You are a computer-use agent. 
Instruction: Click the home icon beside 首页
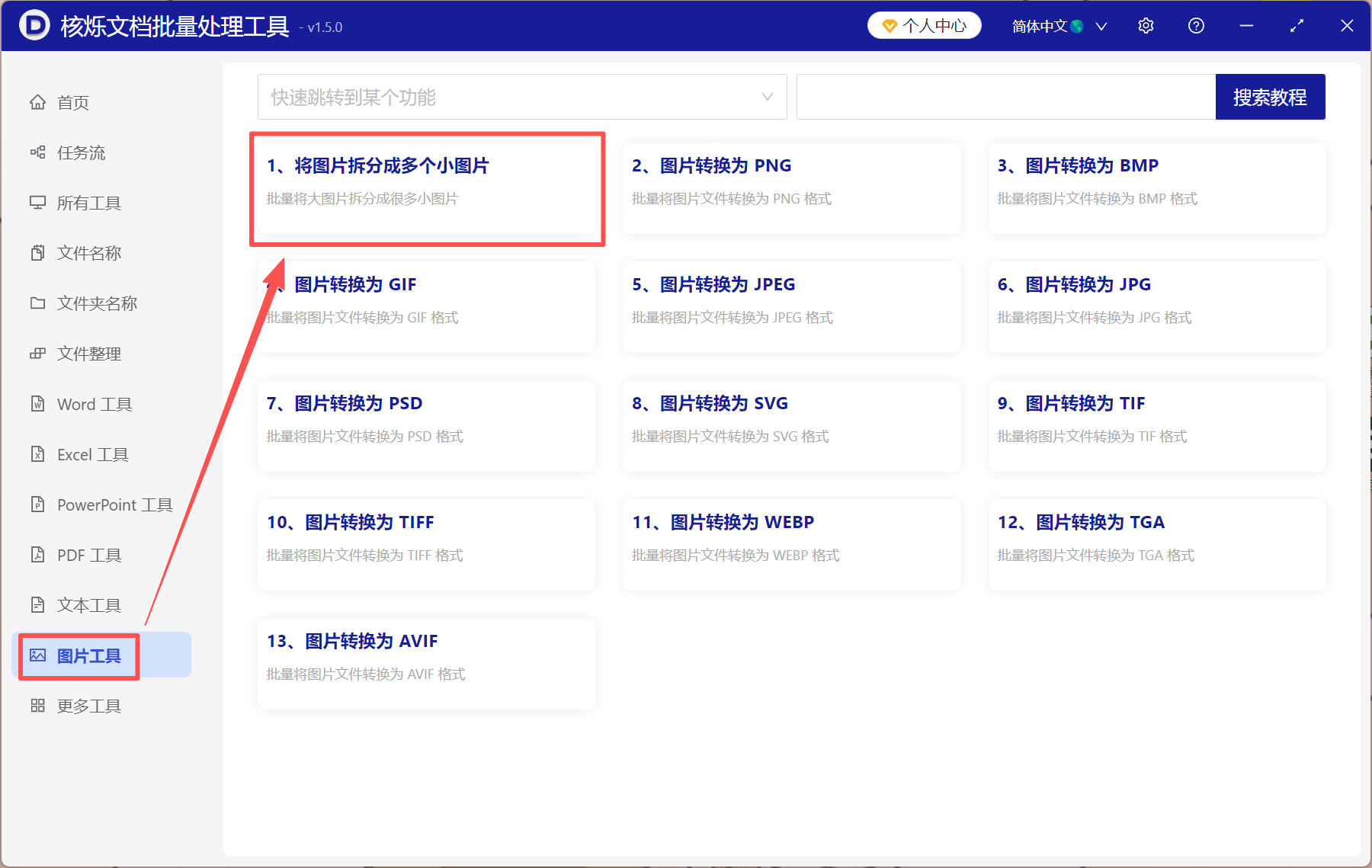click(37, 102)
